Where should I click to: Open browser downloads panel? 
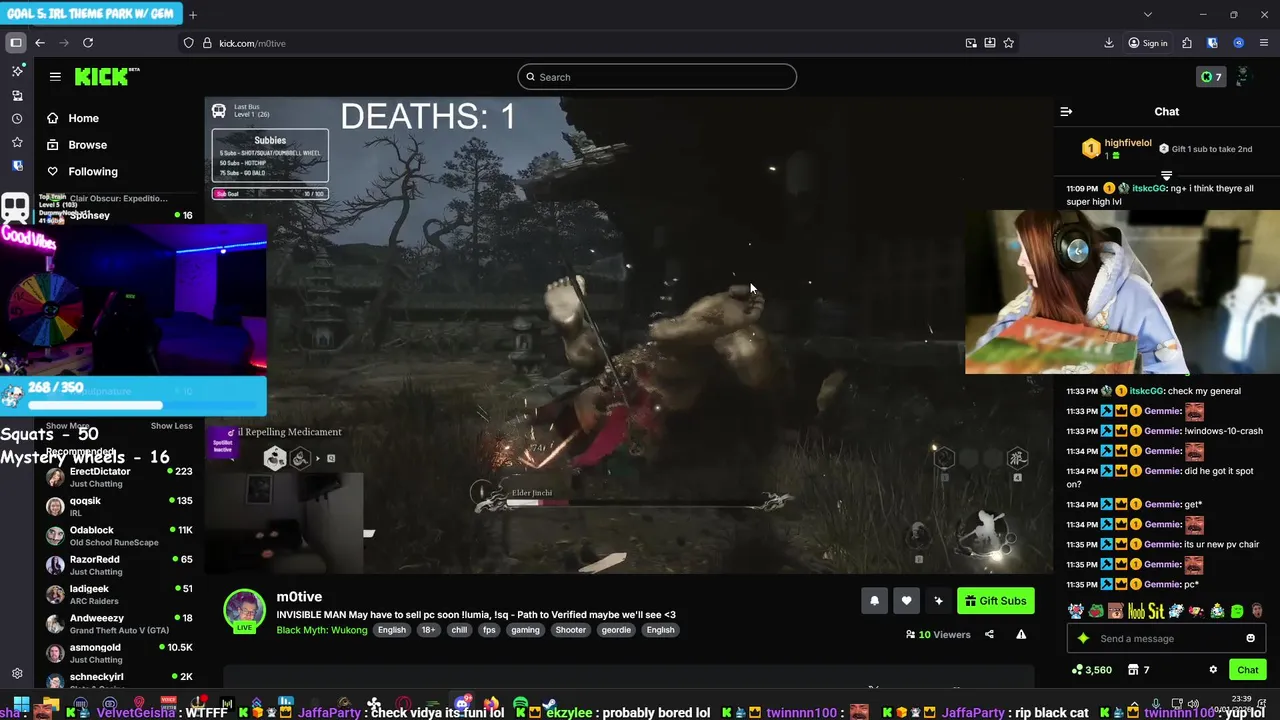[1109, 43]
